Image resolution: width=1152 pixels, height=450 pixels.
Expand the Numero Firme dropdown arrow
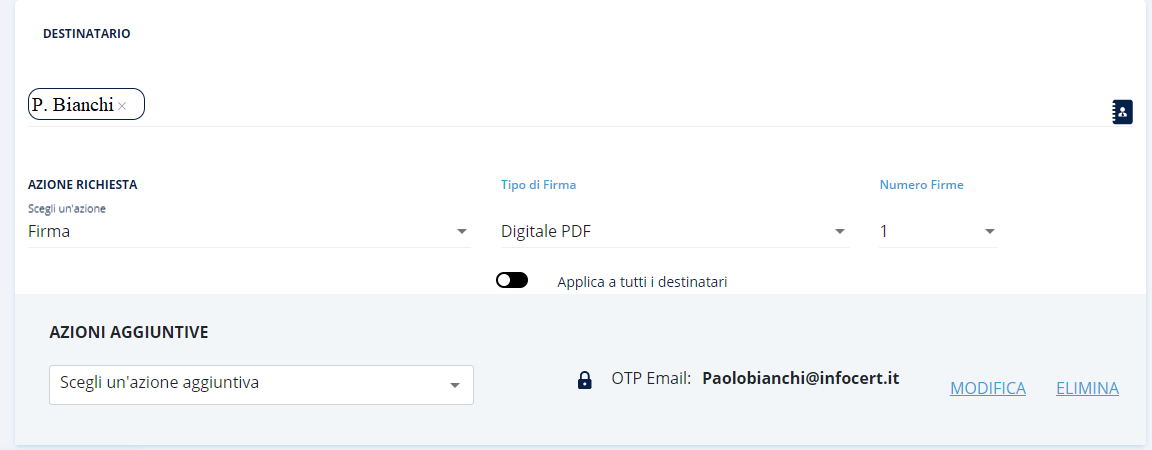(x=990, y=232)
